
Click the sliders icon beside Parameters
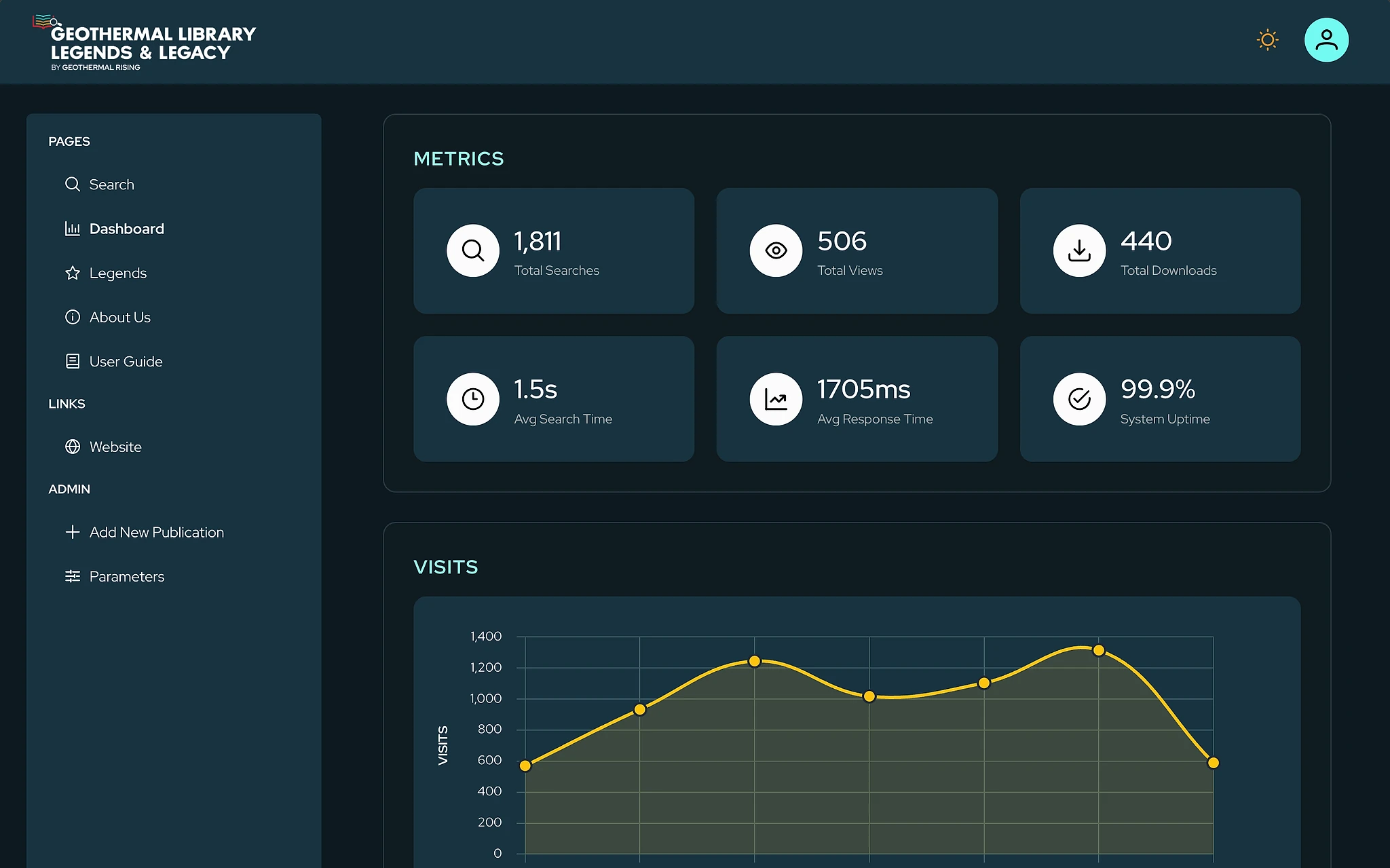point(73,576)
